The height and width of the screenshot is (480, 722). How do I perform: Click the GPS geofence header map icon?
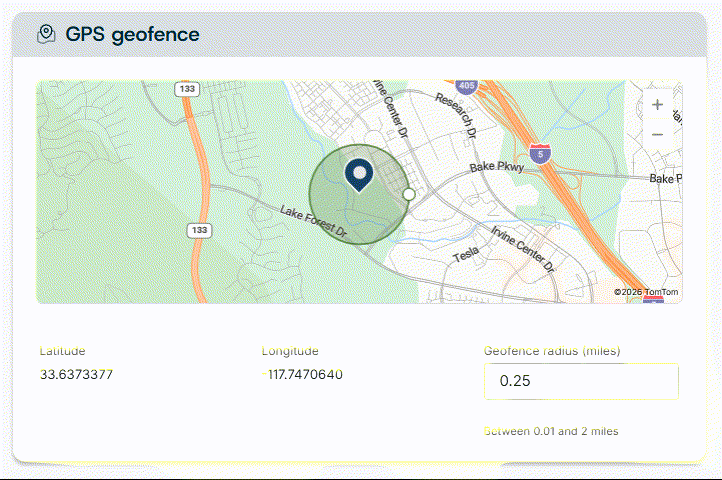click(46, 34)
